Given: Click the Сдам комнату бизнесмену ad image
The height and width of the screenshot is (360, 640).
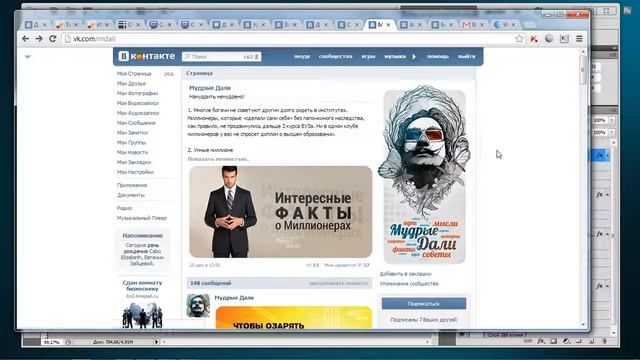Looking at the screenshot, I should pos(142,316).
